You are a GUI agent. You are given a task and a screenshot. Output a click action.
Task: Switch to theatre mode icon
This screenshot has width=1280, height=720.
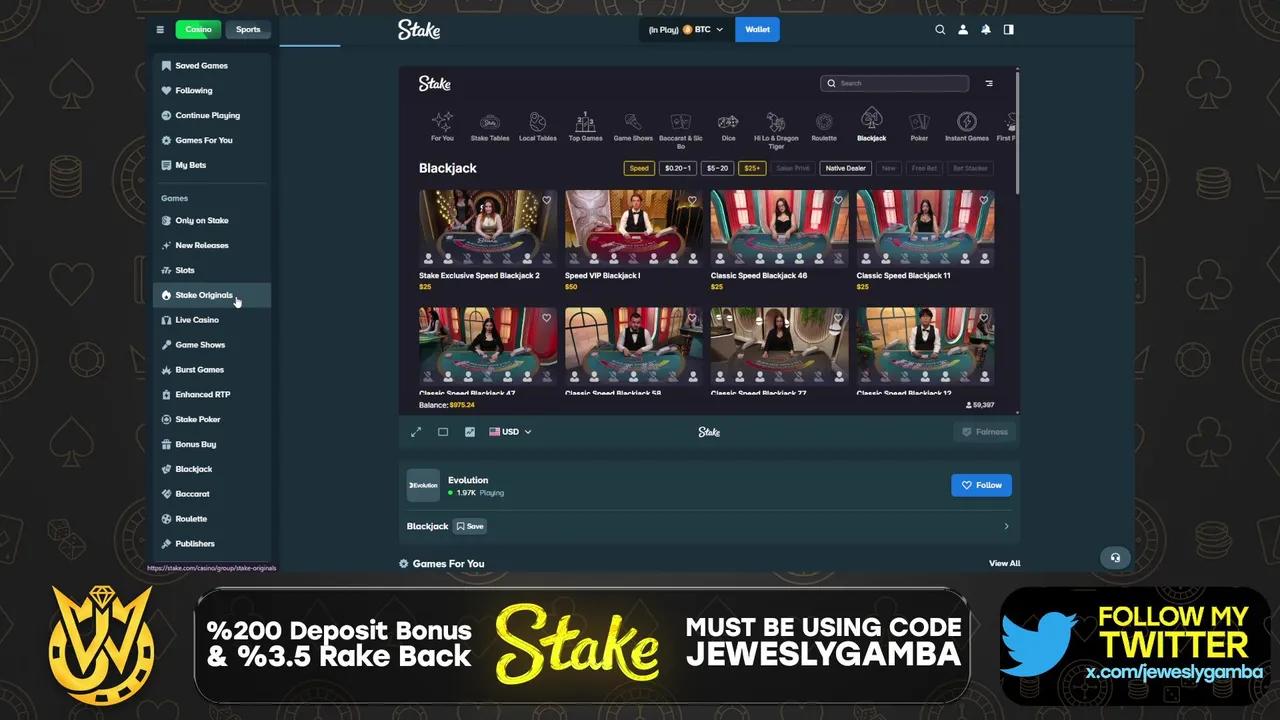[x=443, y=432]
